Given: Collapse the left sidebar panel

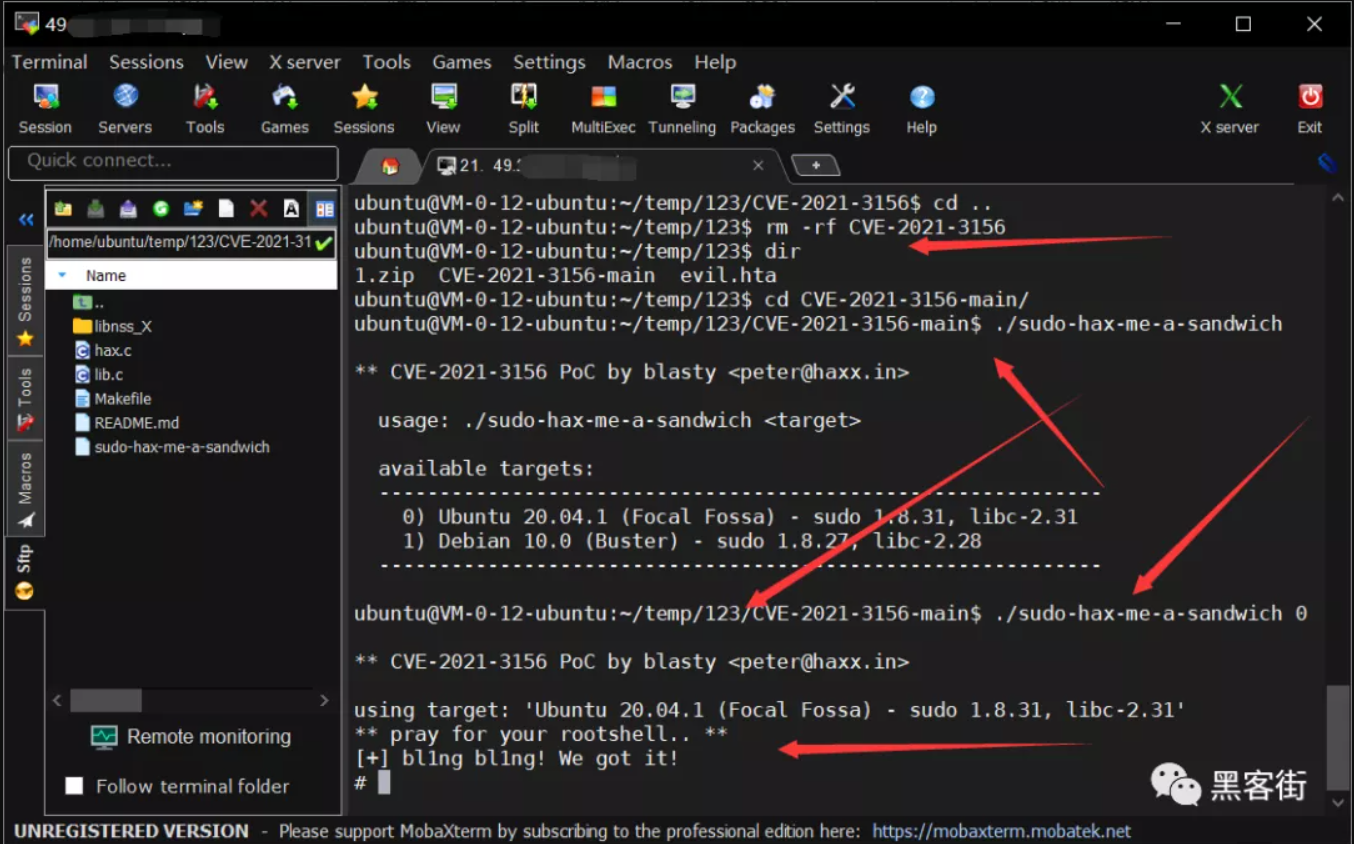Looking at the screenshot, I should pos(26,220).
